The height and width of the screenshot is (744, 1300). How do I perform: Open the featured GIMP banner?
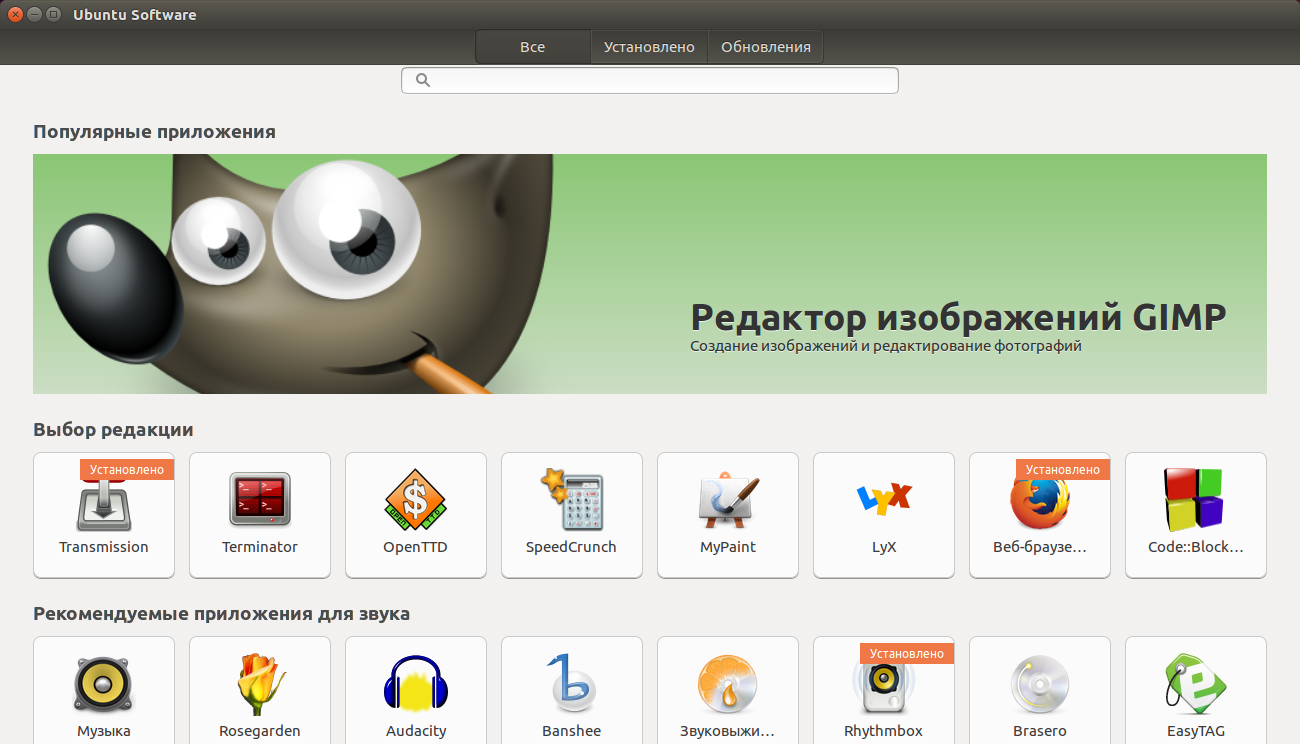tap(650, 274)
